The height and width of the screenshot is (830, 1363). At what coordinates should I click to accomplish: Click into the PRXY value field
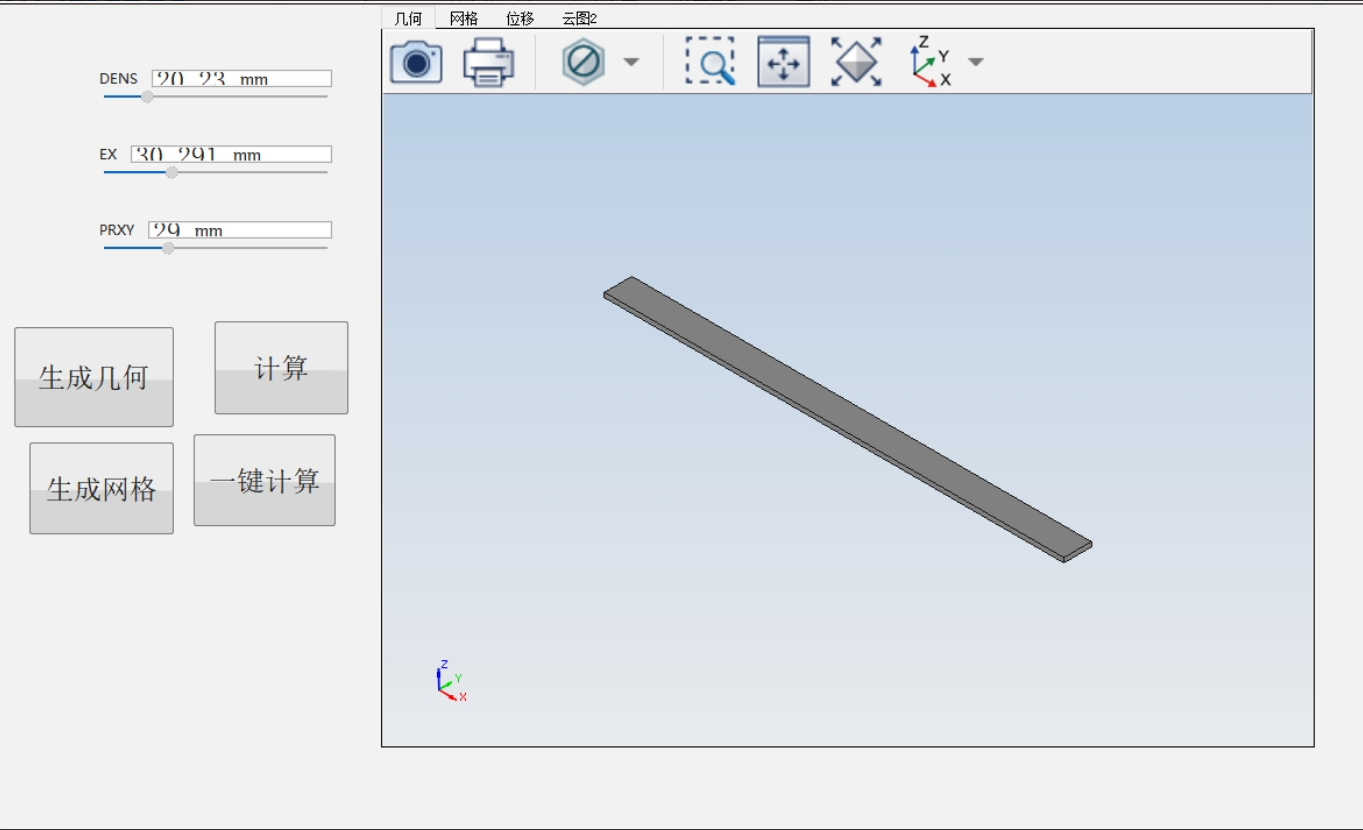coord(240,230)
